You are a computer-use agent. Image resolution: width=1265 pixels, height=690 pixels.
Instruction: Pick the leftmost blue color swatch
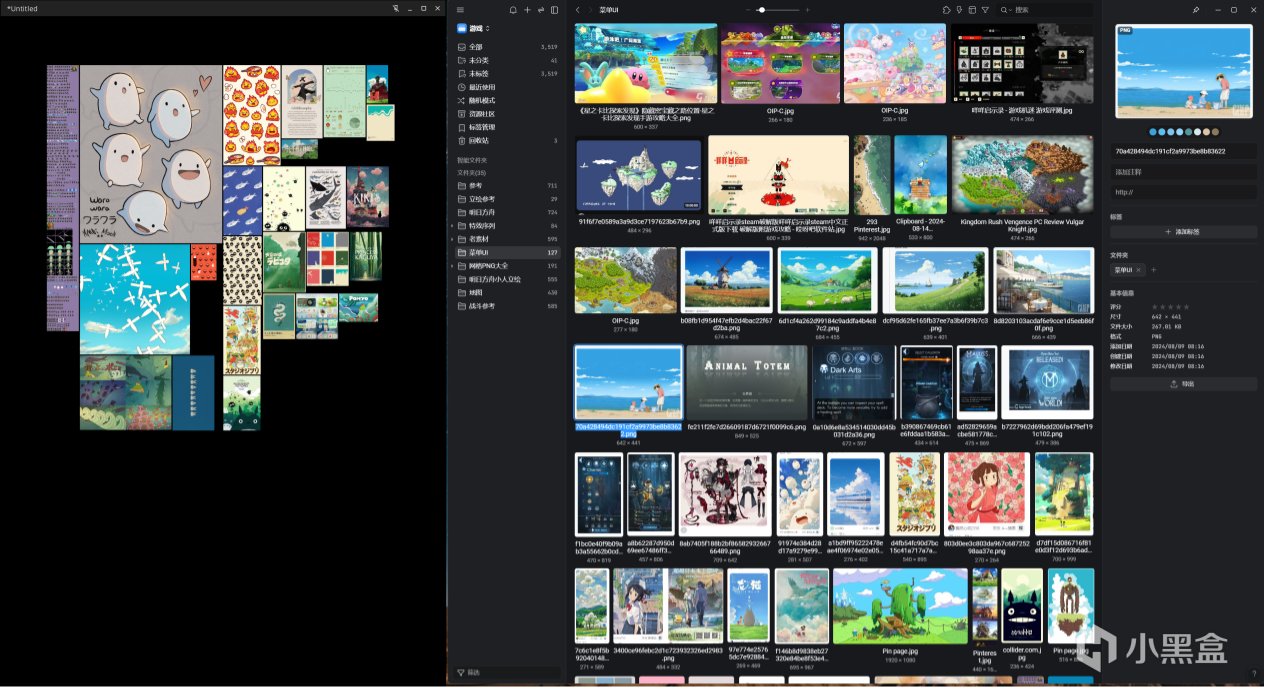pos(1153,131)
